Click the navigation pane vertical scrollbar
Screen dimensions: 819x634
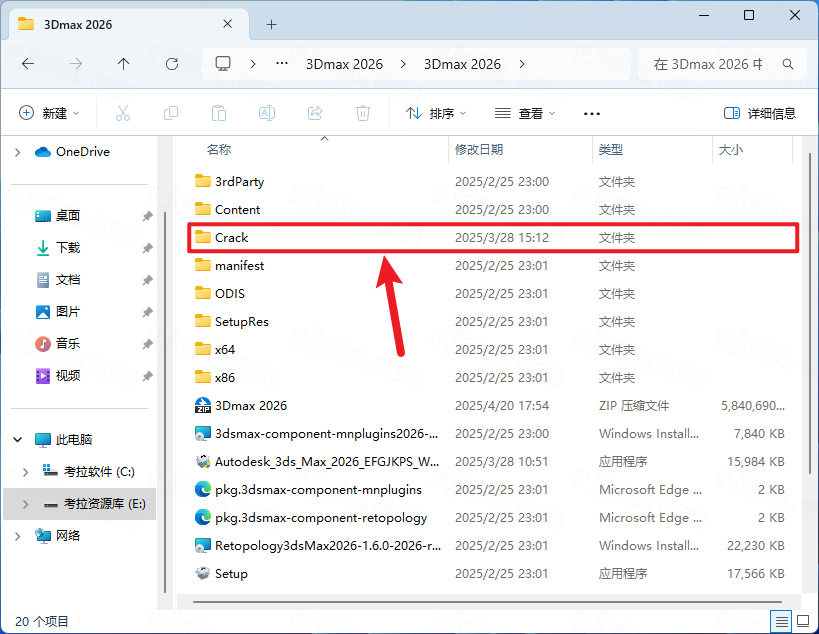click(165, 402)
